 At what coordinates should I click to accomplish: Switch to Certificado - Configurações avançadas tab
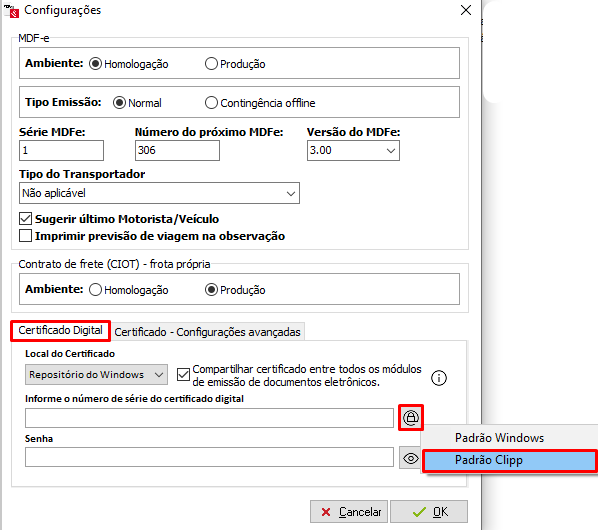click(x=207, y=332)
